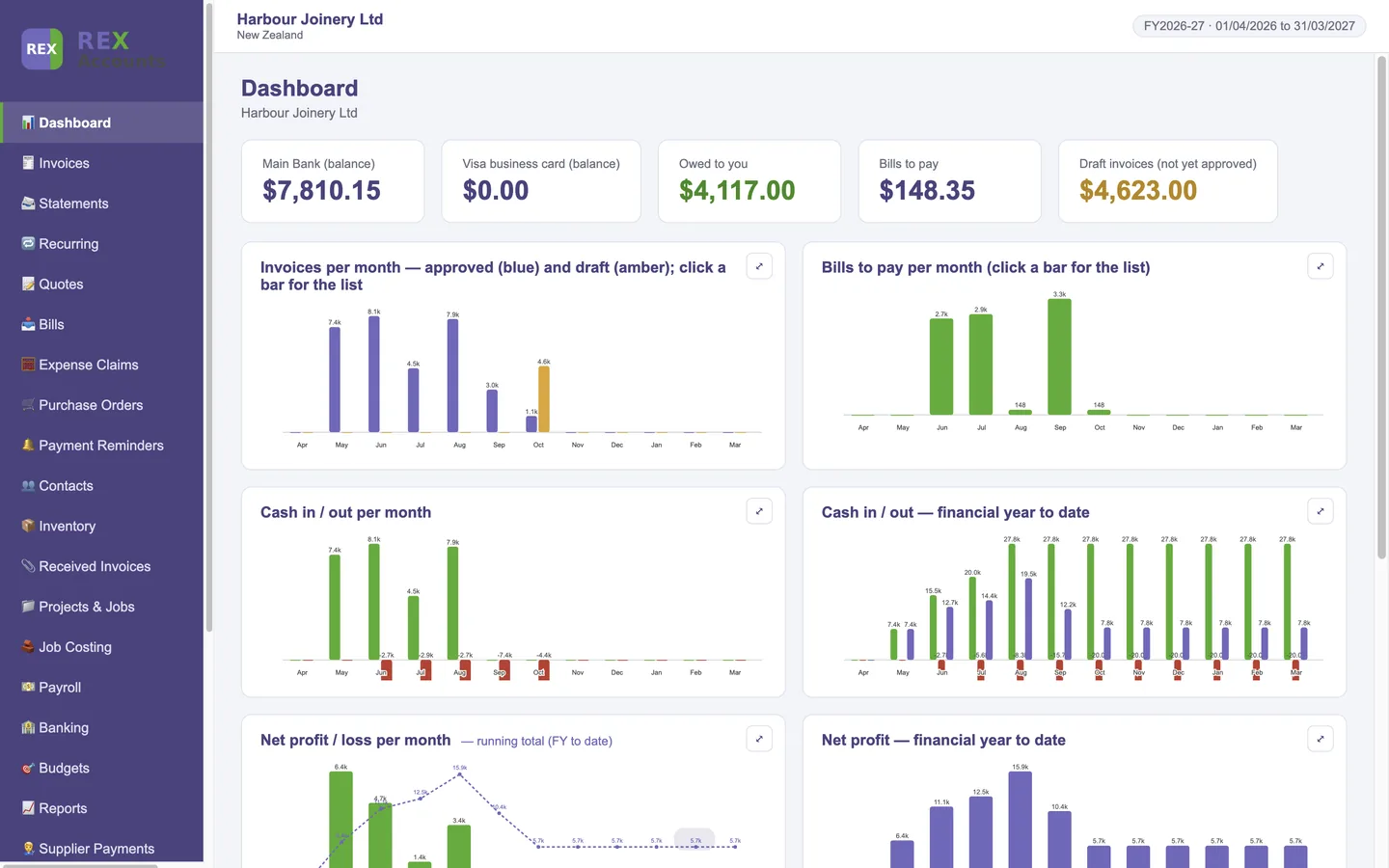Image resolution: width=1389 pixels, height=868 pixels.
Task: Click the Reports chart icon
Action: 28,808
